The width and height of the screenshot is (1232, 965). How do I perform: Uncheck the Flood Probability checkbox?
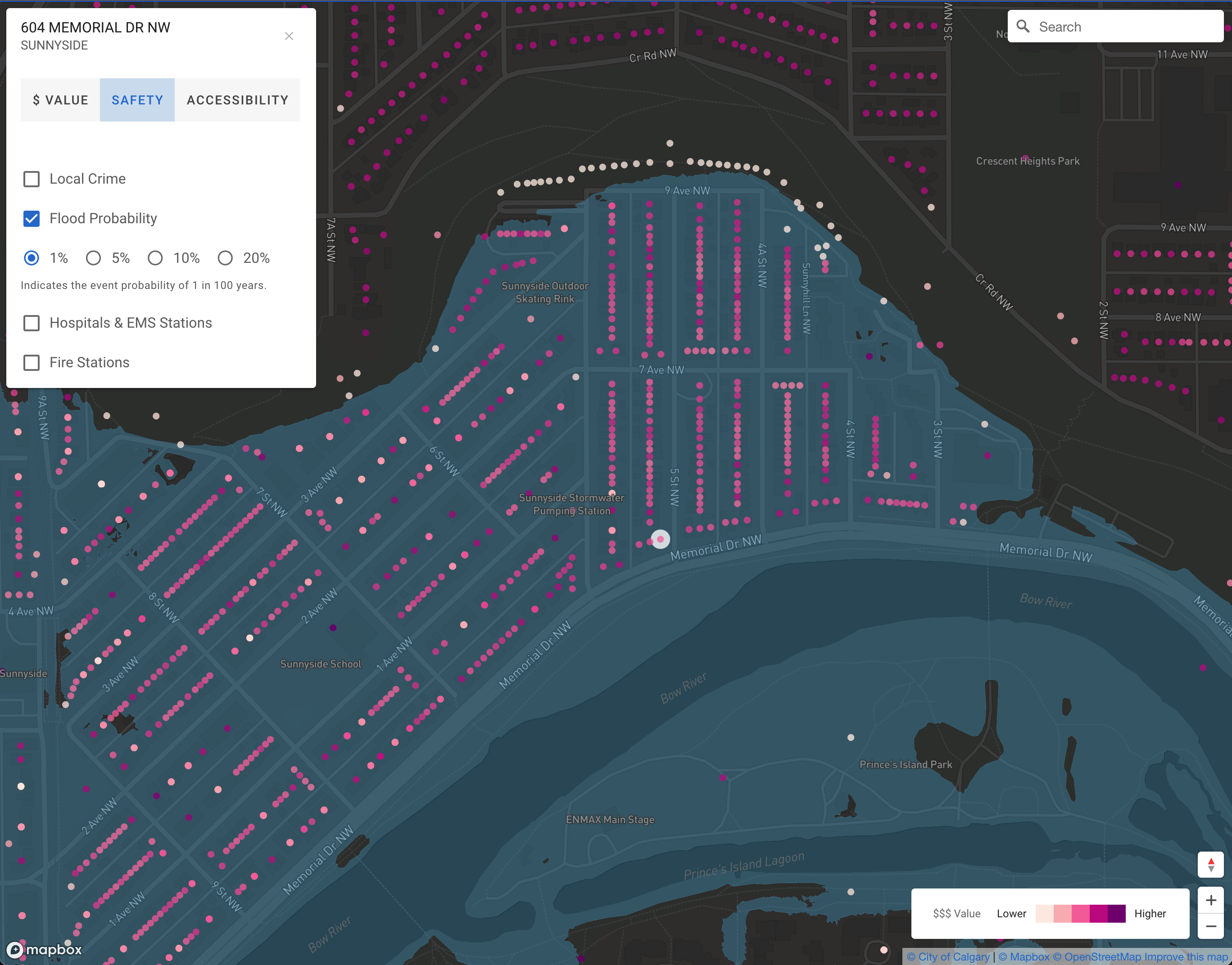point(32,219)
